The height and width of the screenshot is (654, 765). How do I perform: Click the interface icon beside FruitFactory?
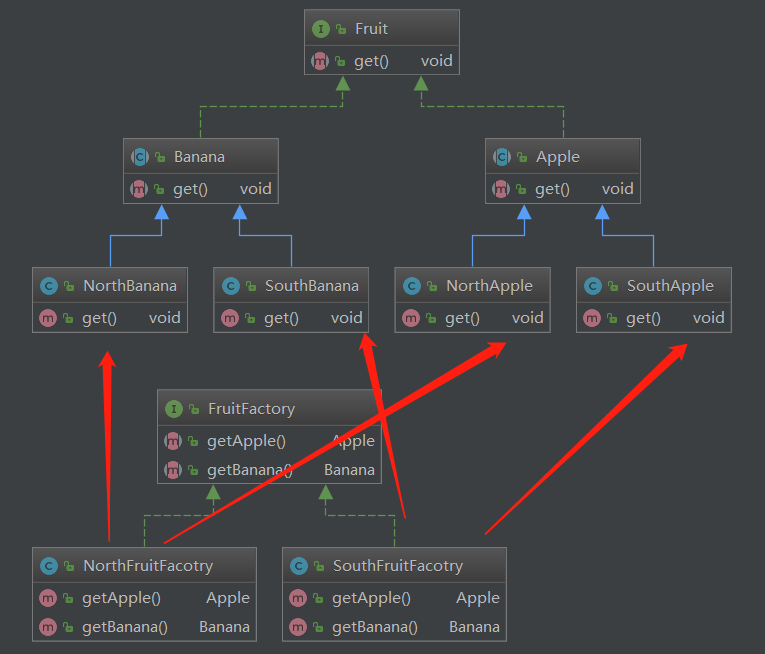[x=174, y=409]
